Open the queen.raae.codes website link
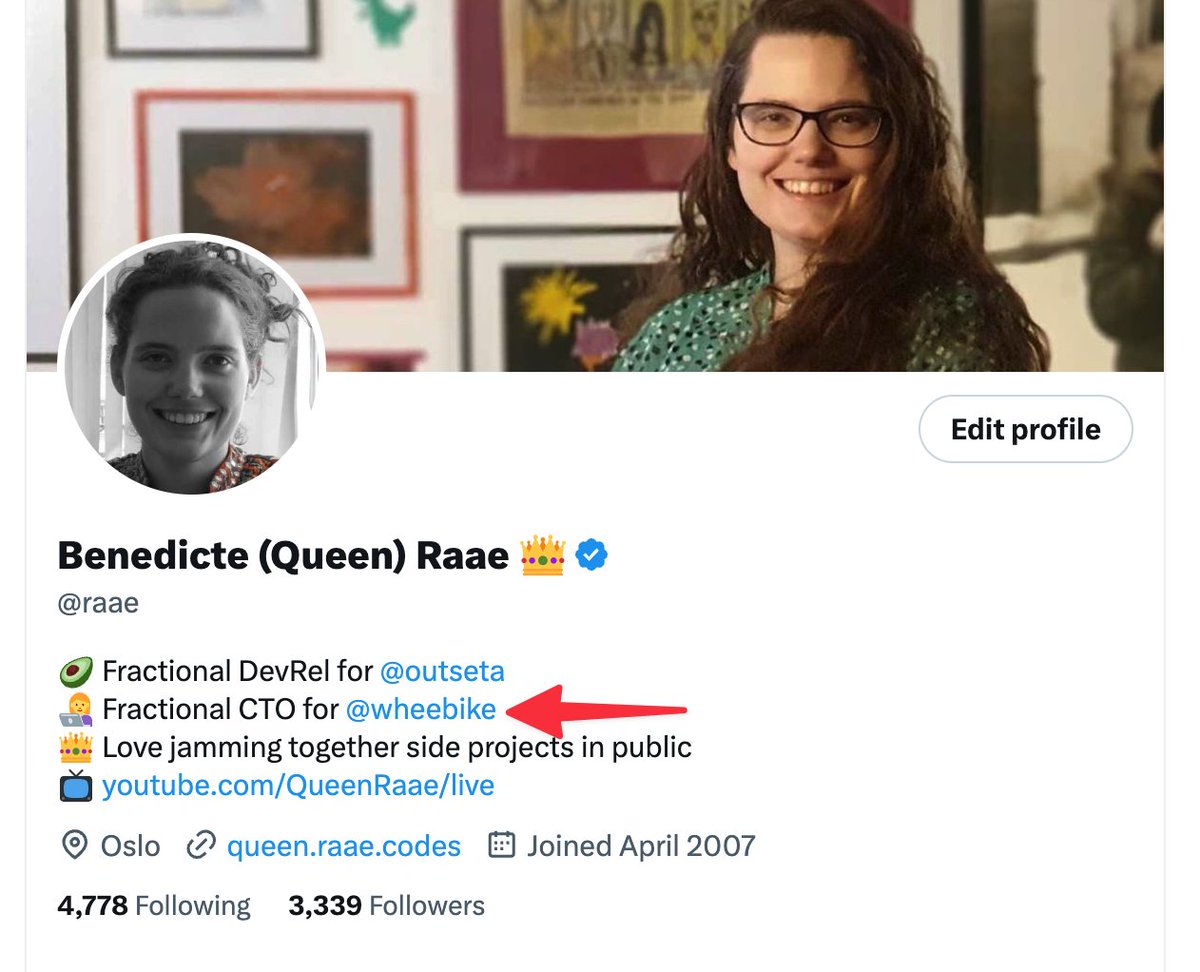1200x972 pixels. (x=344, y=846)
